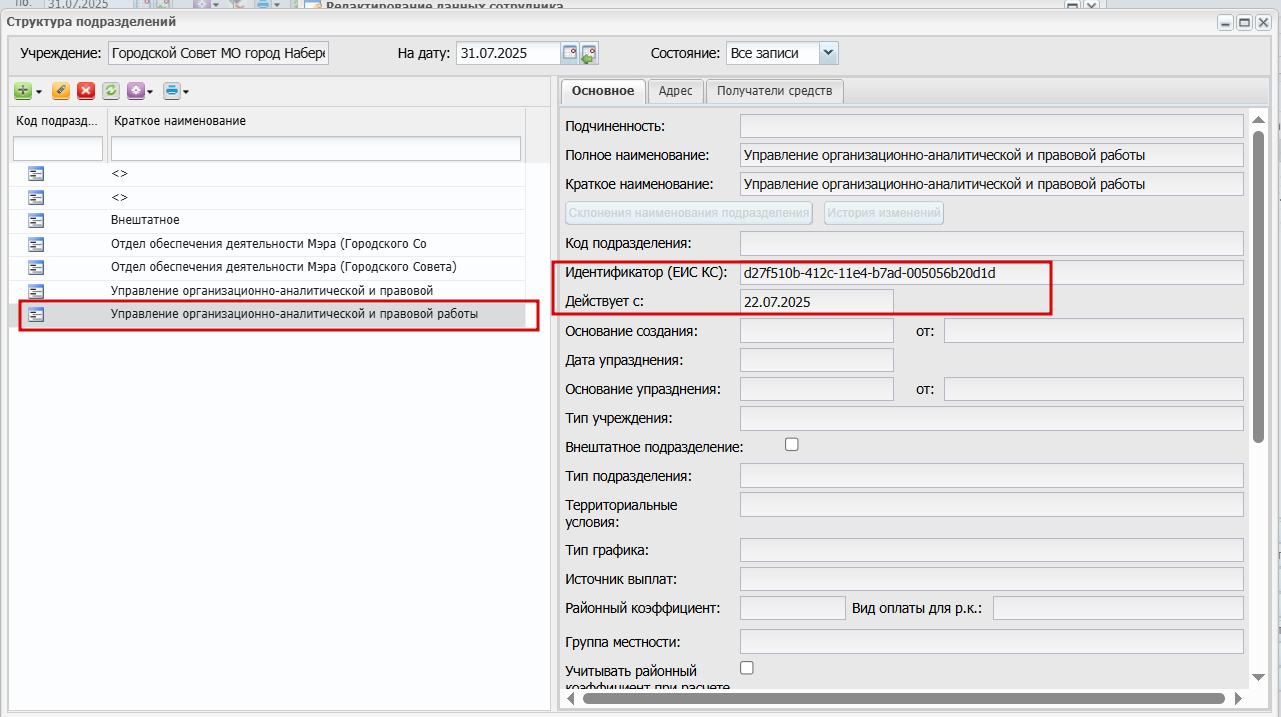Minimize the Структура подразделений window
1281x717 pixels.
[1225, 22]
